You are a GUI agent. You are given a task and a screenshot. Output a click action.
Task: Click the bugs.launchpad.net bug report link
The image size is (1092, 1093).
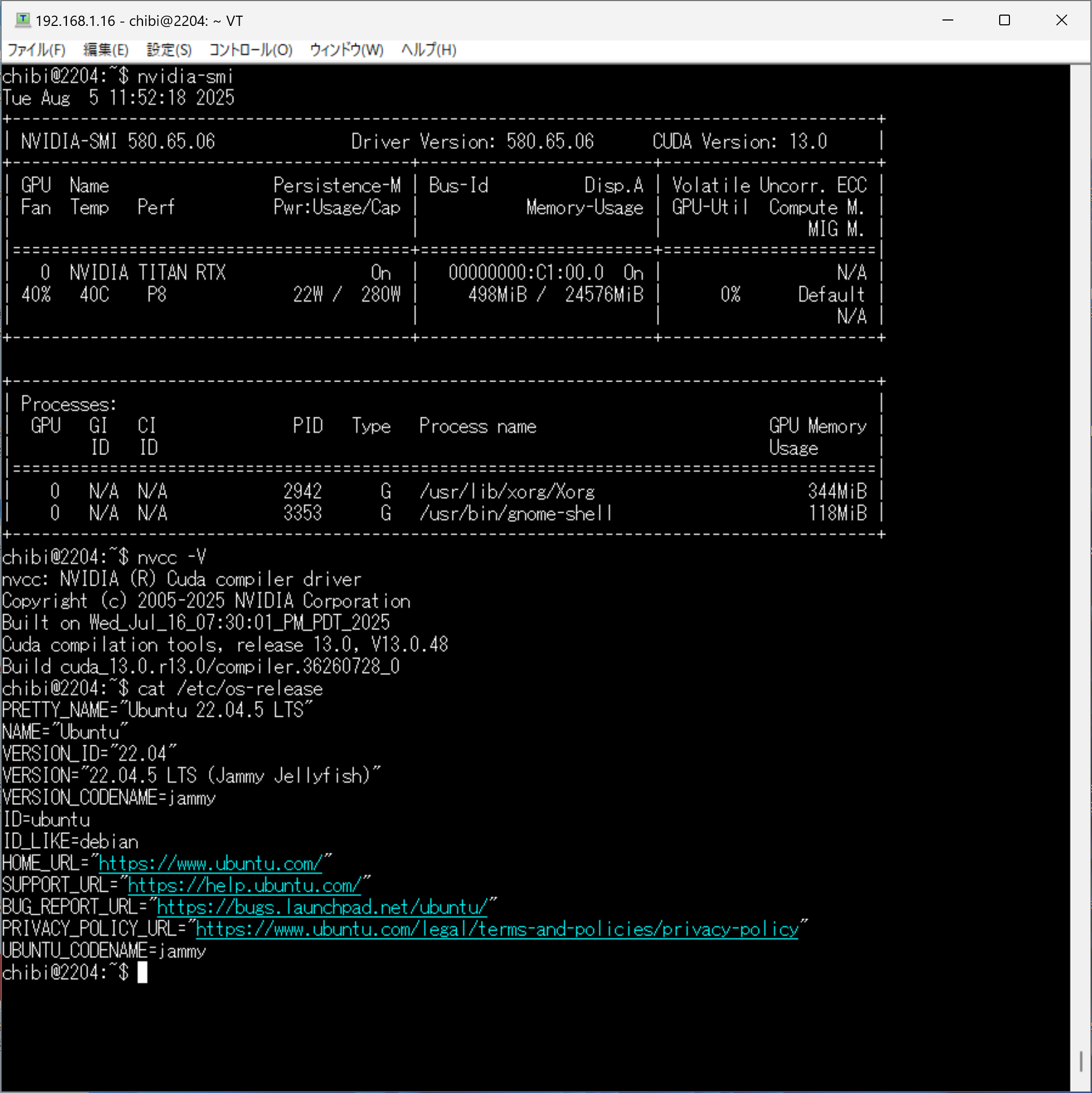pyautogui.click(x=322, y=907)
